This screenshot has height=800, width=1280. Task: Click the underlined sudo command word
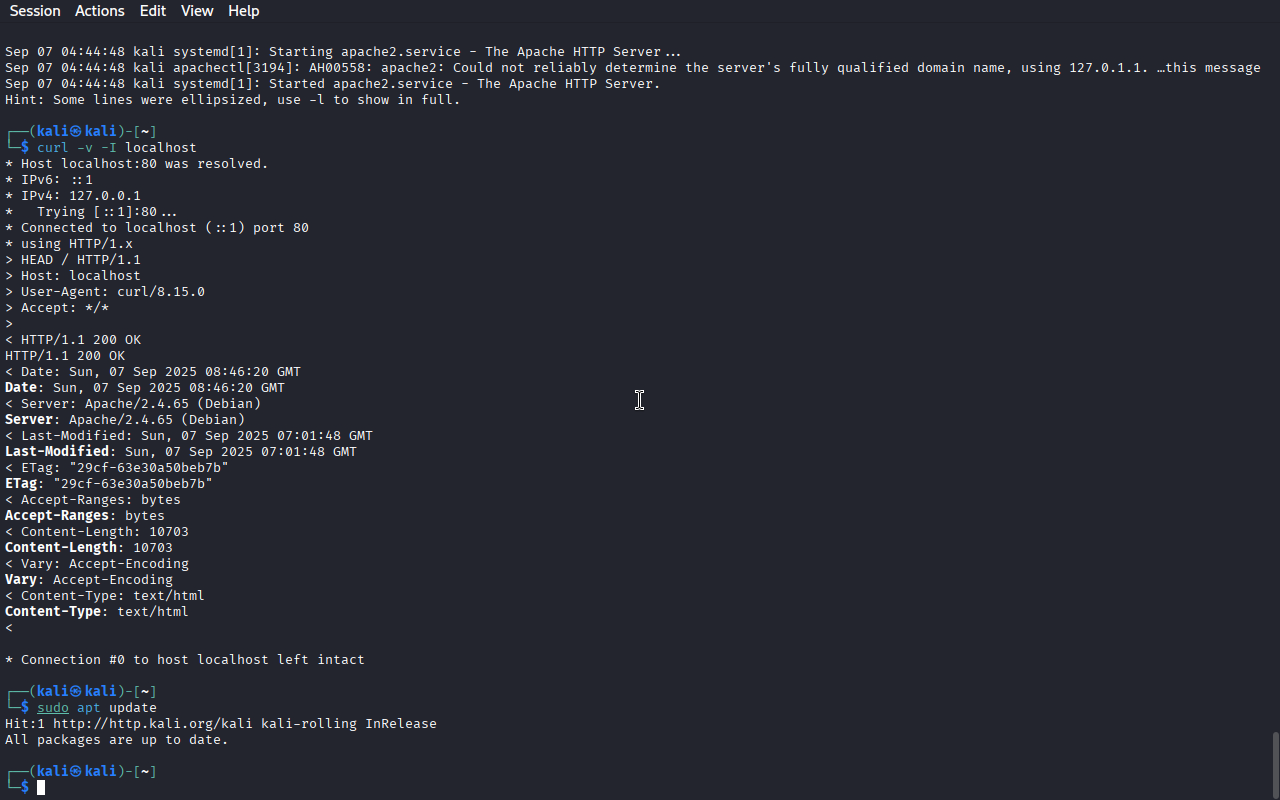[53, 708]
